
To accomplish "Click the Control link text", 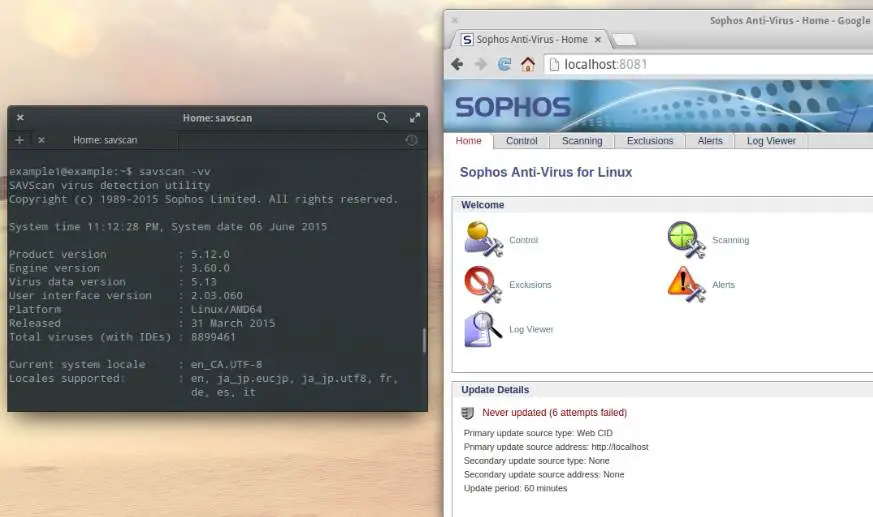I will click(x=523, y=240).
